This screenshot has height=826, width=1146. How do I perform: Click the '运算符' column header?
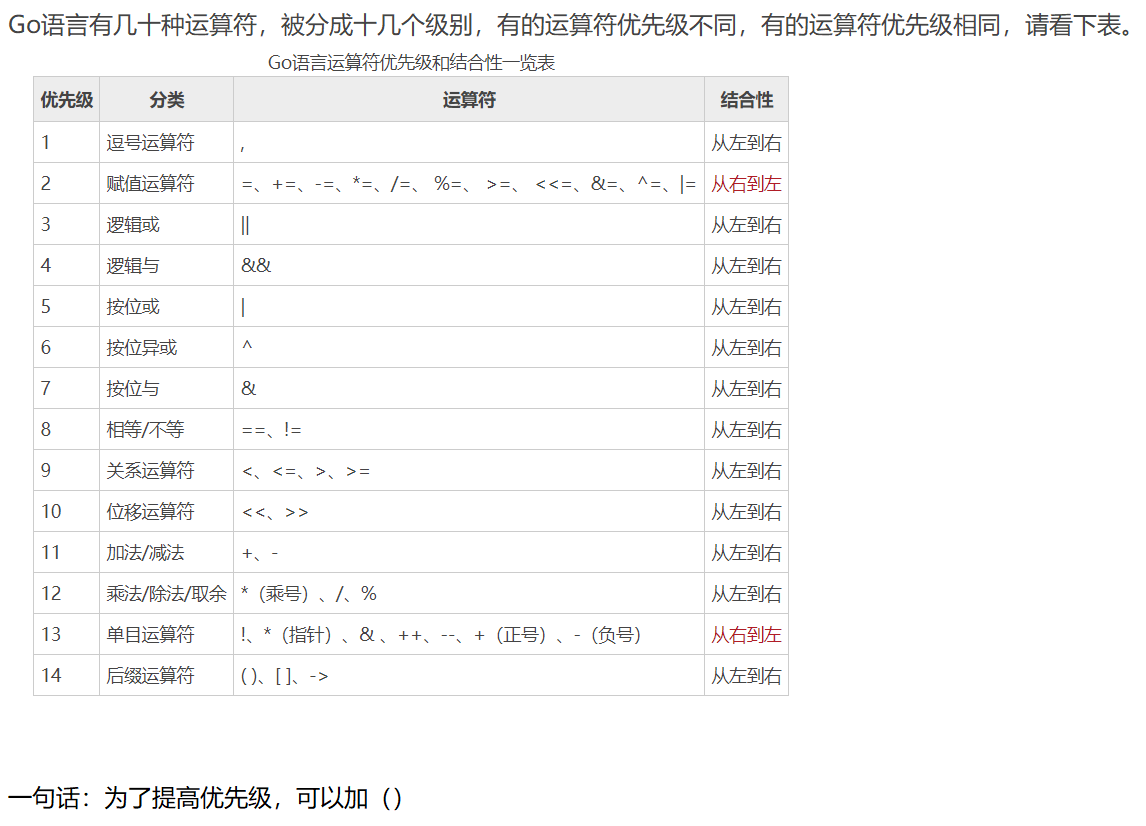click(x=468, y=99)
